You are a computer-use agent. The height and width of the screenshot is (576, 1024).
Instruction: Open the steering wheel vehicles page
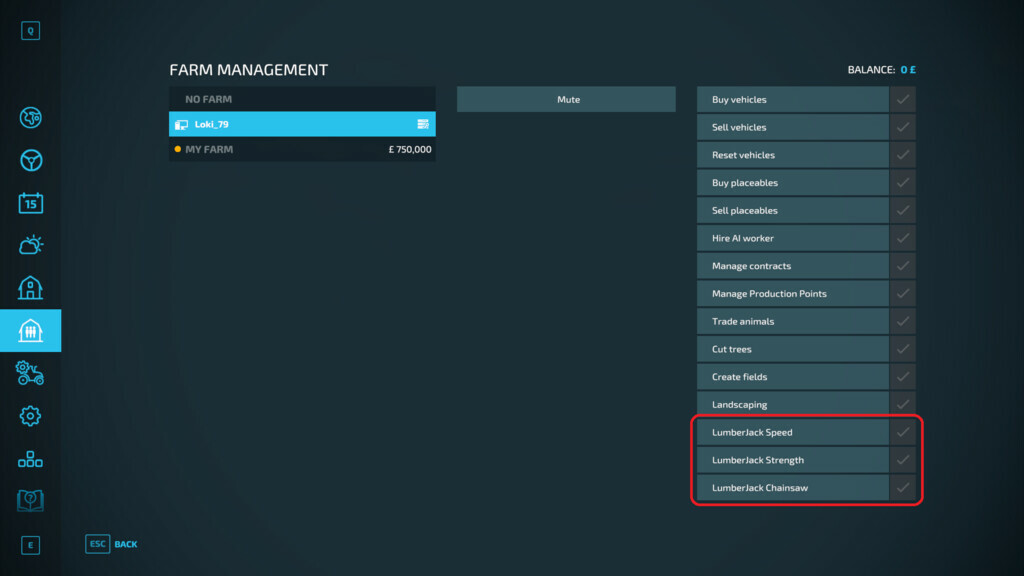pyautogui.click(x=30, y=160)
